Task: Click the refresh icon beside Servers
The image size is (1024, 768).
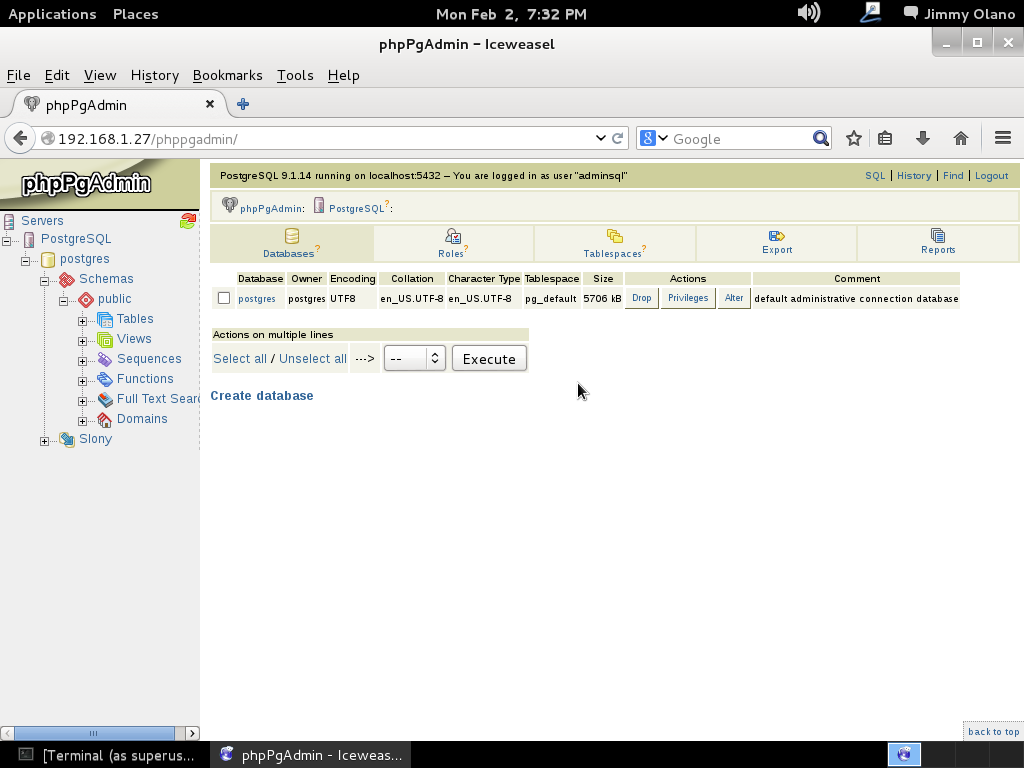Action: (187, 221)
